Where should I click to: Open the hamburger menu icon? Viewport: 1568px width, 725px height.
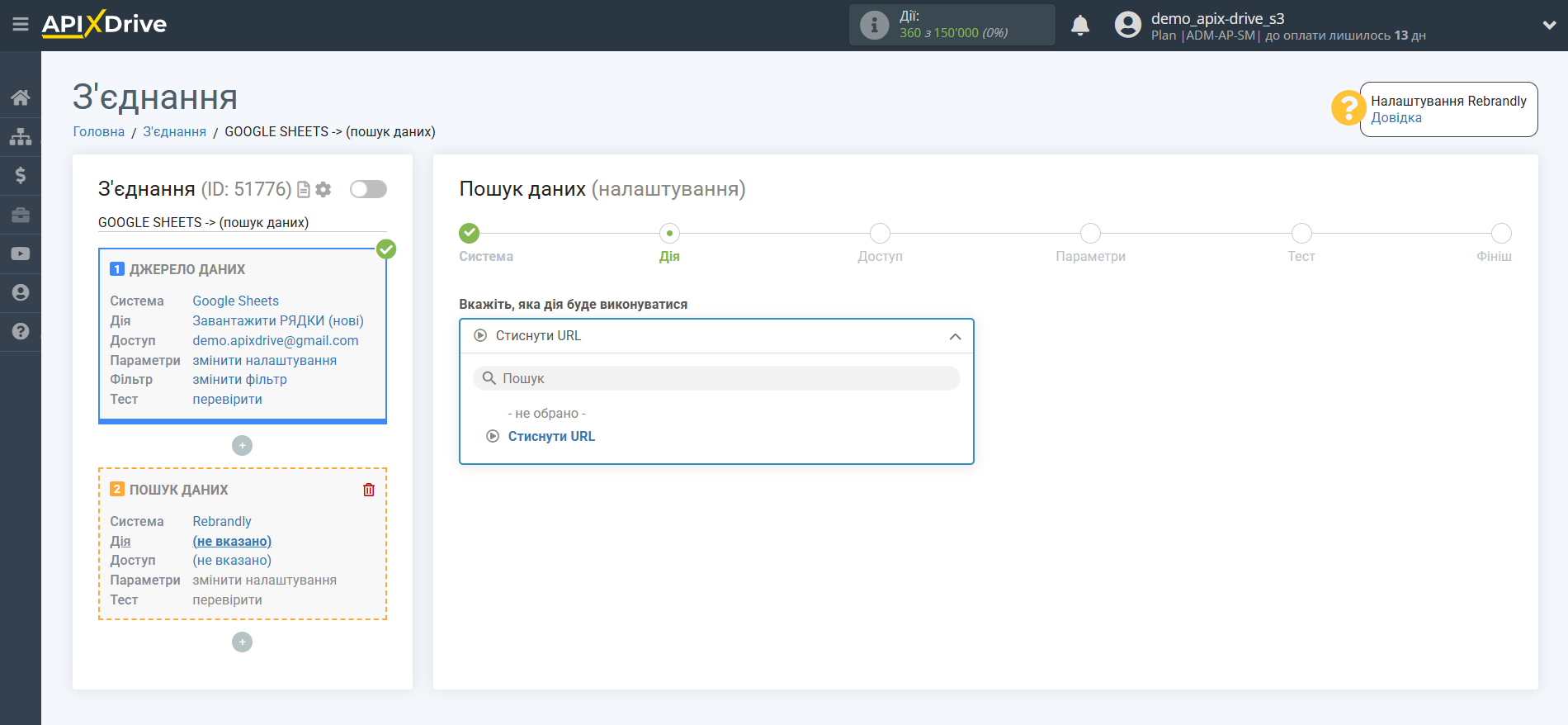coord(21,25)
